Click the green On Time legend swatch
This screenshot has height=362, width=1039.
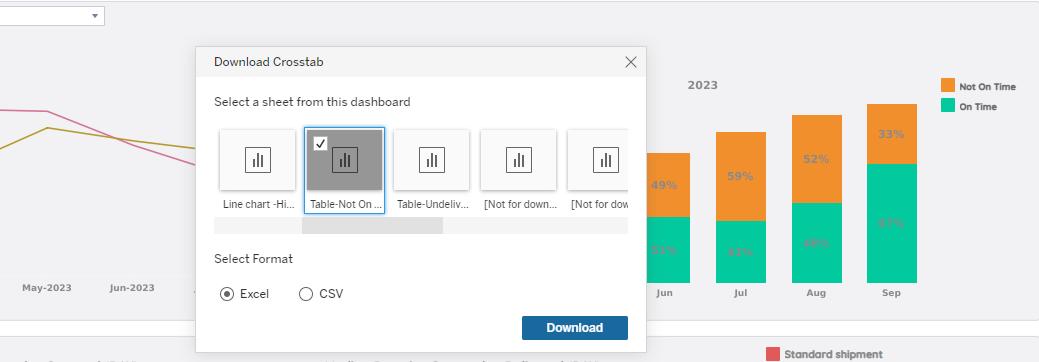[948, 105]
